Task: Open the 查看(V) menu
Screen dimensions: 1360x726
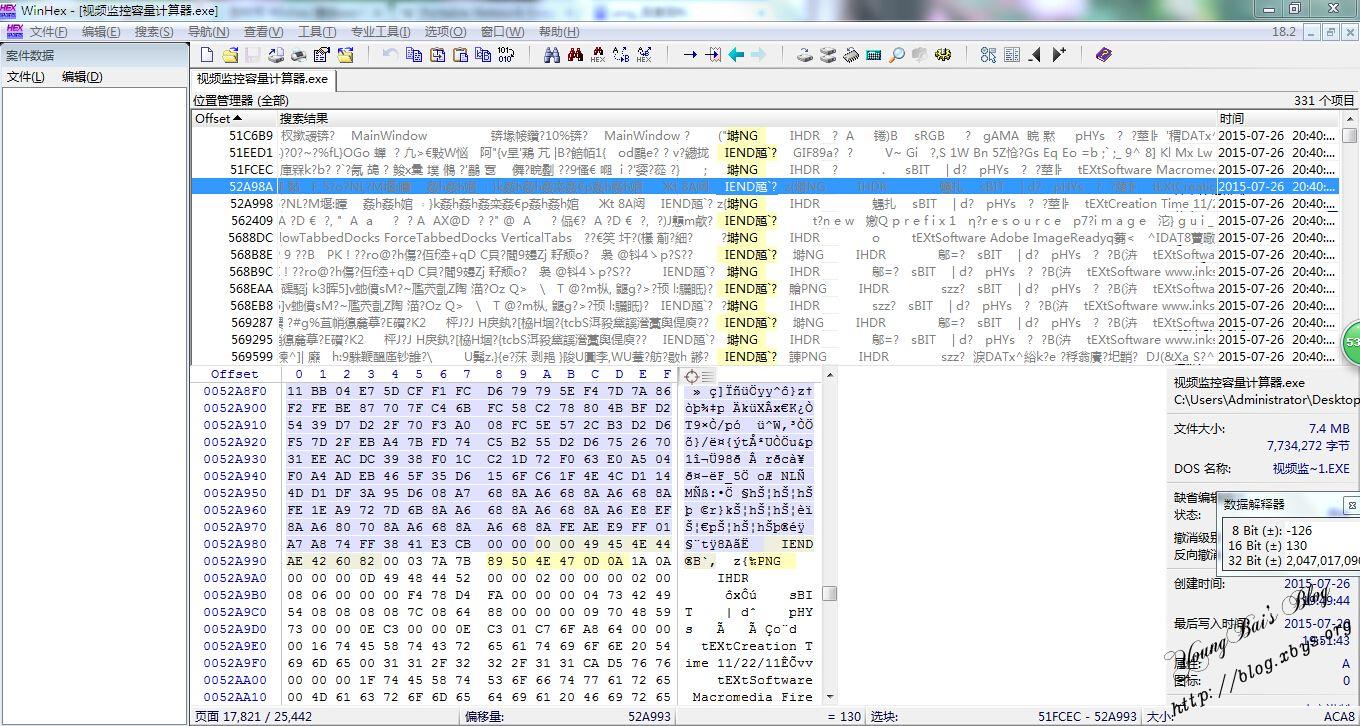Action: coord(263,32)
